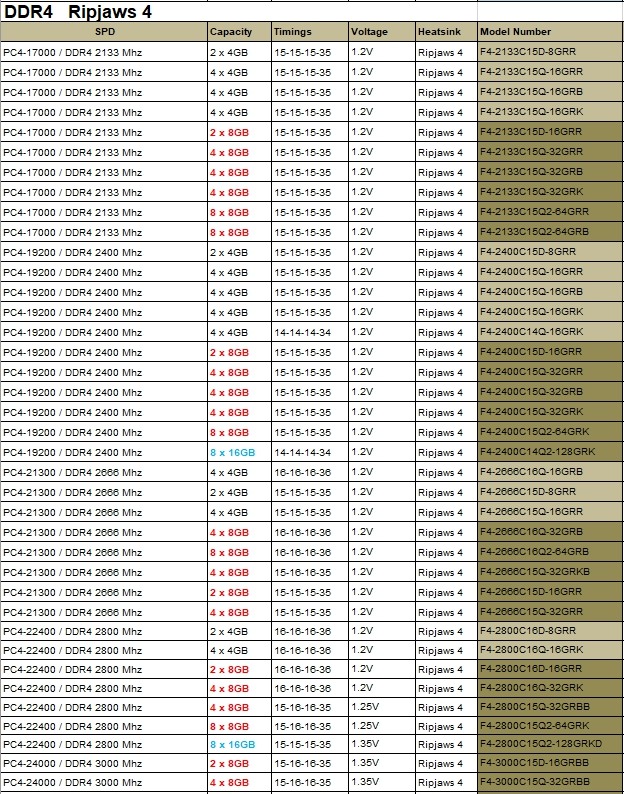
Task: Click SPD cell in F4-3000C15Q-32GRBB row
Action: (x=104, y=782)
